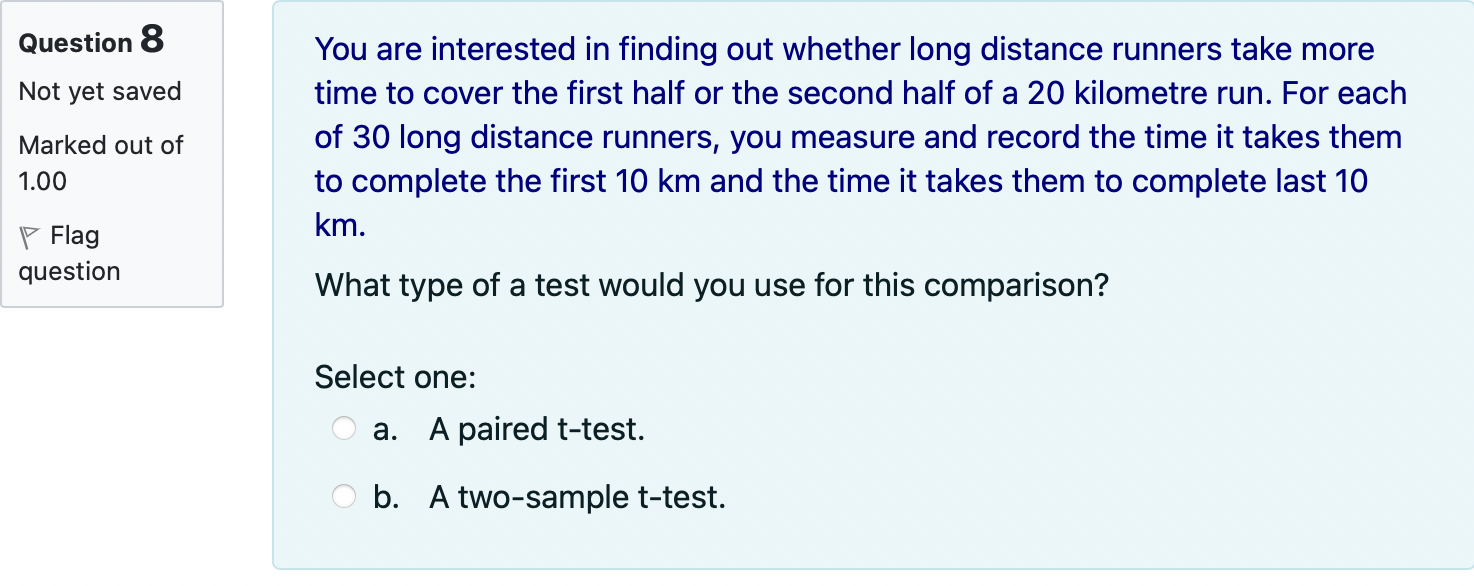
Task: Select radio button for 'A paired t-test'
Action: click(343, 428)
